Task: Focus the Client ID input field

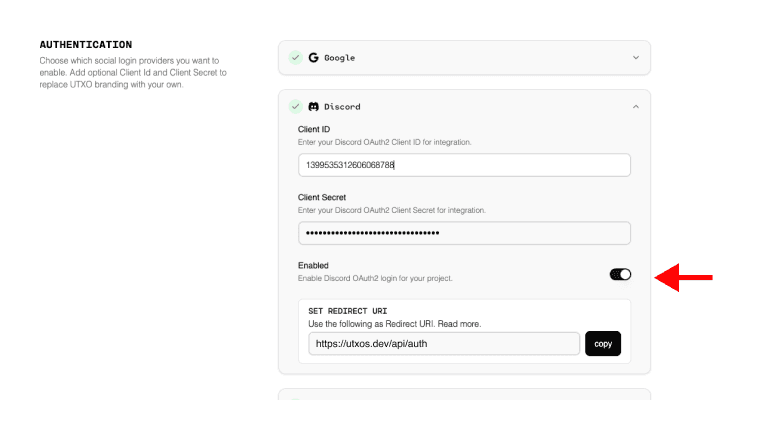Action: click(x=464, y=165)
